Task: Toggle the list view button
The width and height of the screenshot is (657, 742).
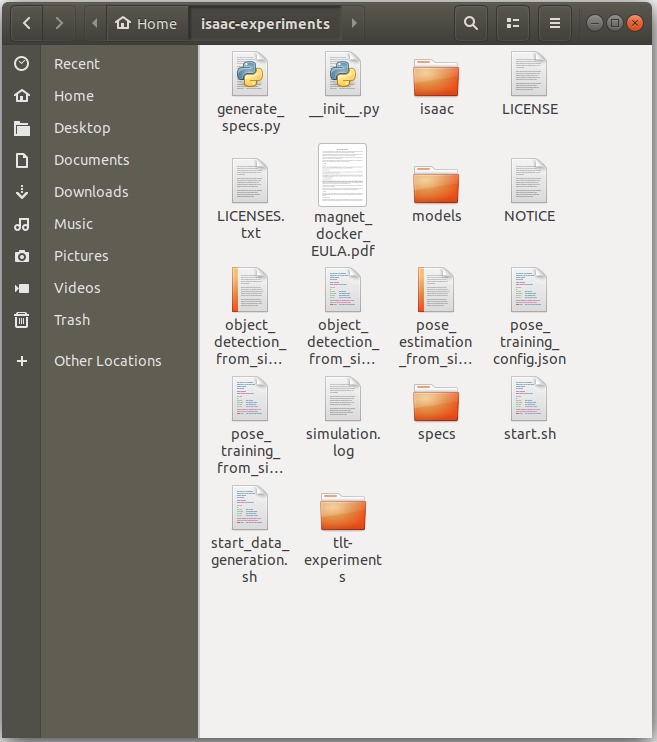Action: (x=513, y=23)
